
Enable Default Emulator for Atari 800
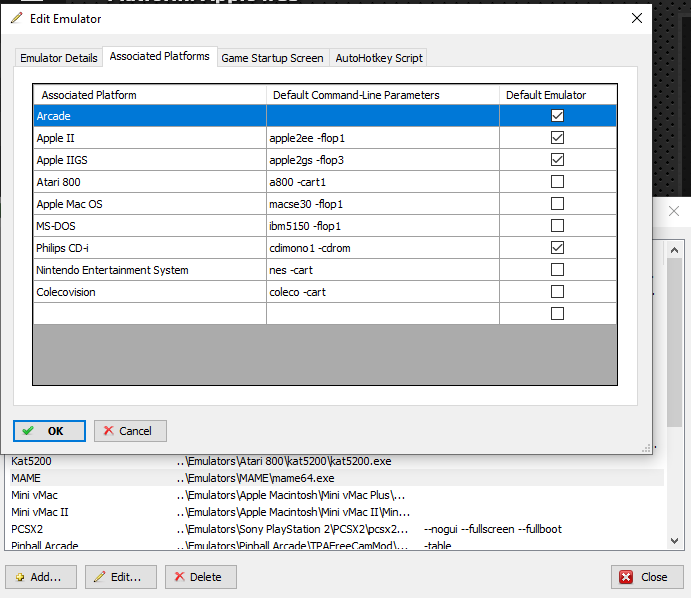pyautogui.click(x=557, y=182)
